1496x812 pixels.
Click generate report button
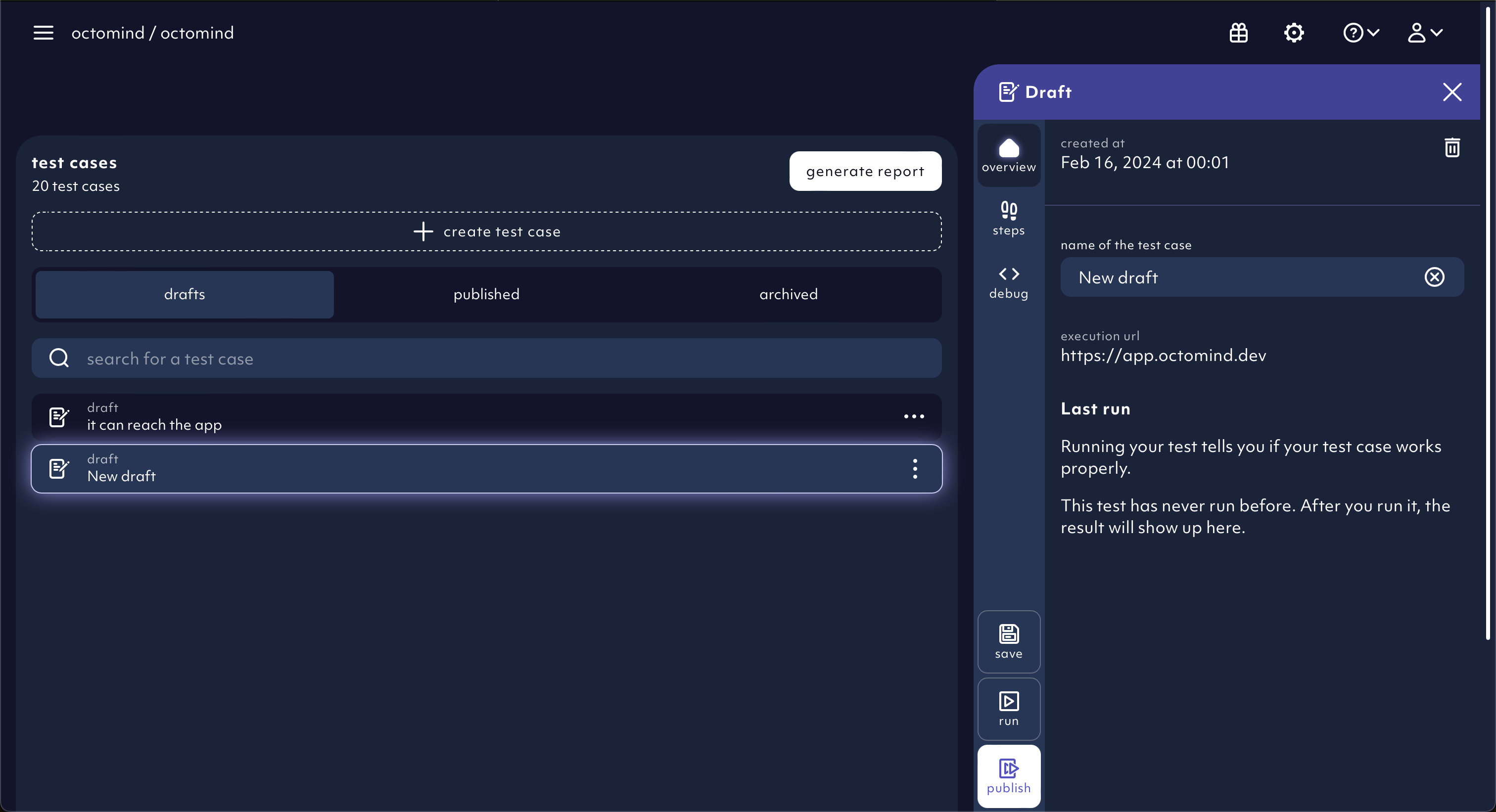click(865, 171)
